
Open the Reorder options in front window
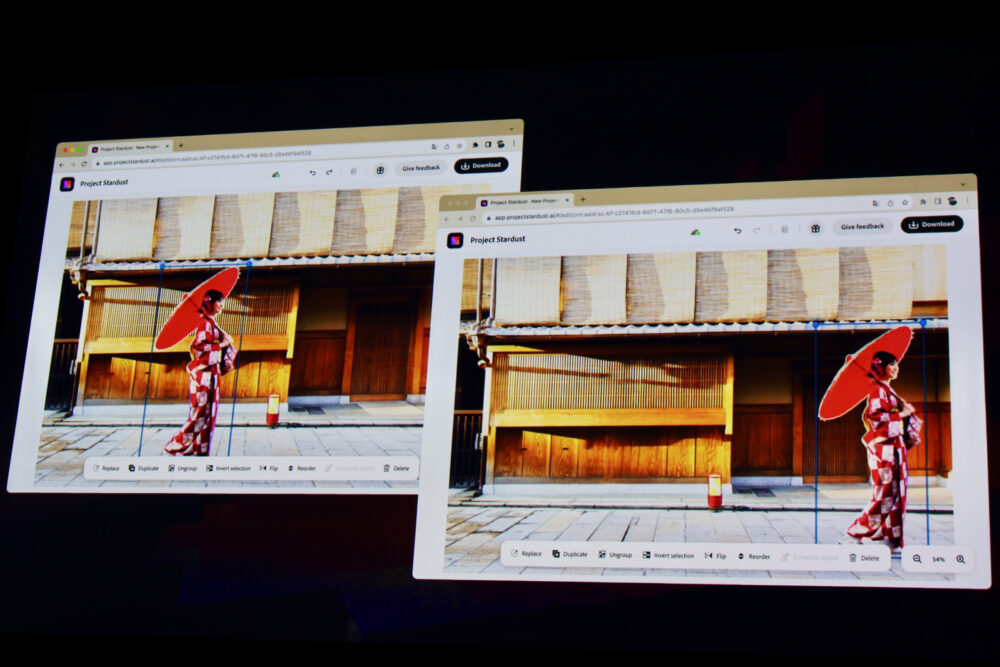point(754,556)
